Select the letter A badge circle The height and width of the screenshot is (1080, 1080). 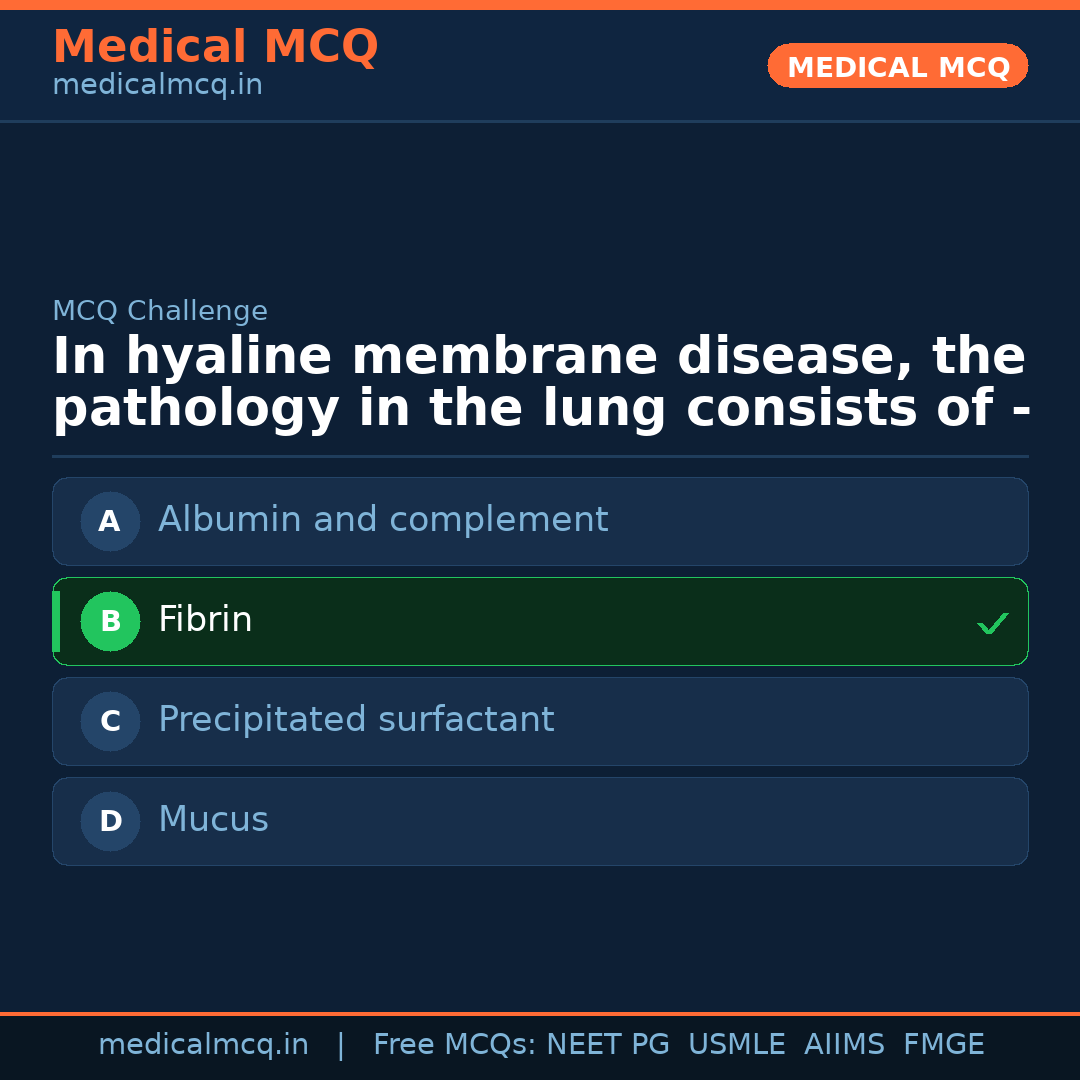(110, 521)
